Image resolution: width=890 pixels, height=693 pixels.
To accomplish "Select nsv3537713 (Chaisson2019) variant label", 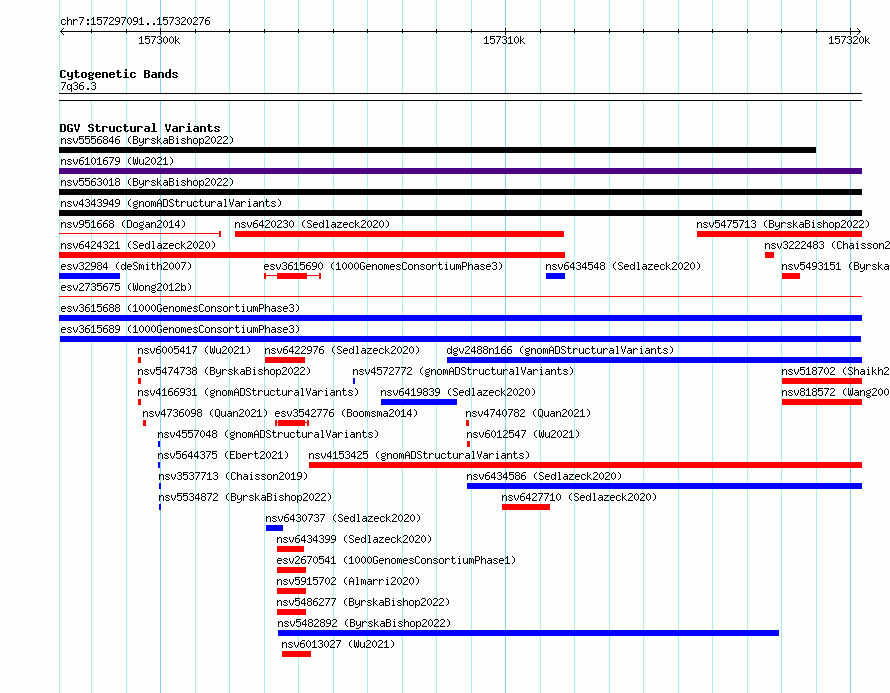I will point(233,476).
